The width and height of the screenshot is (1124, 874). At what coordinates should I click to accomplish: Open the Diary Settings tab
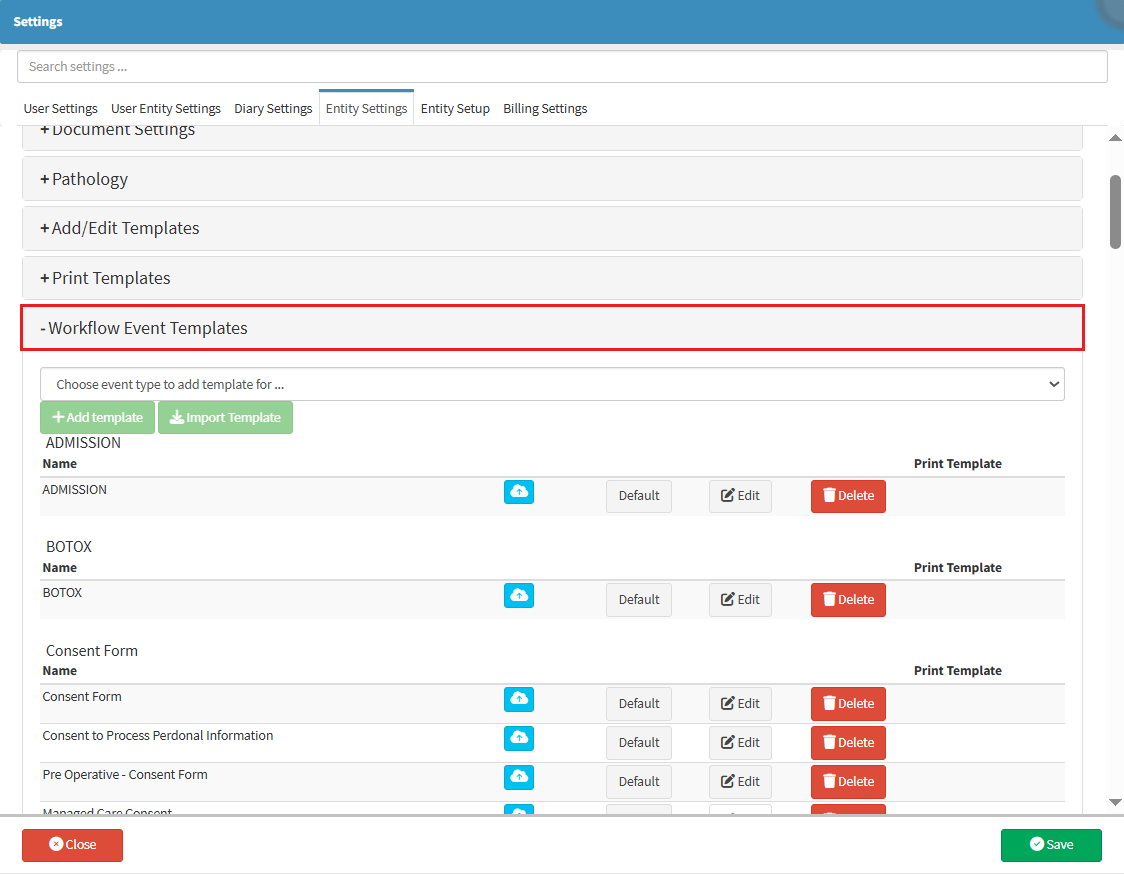point(273,109)
